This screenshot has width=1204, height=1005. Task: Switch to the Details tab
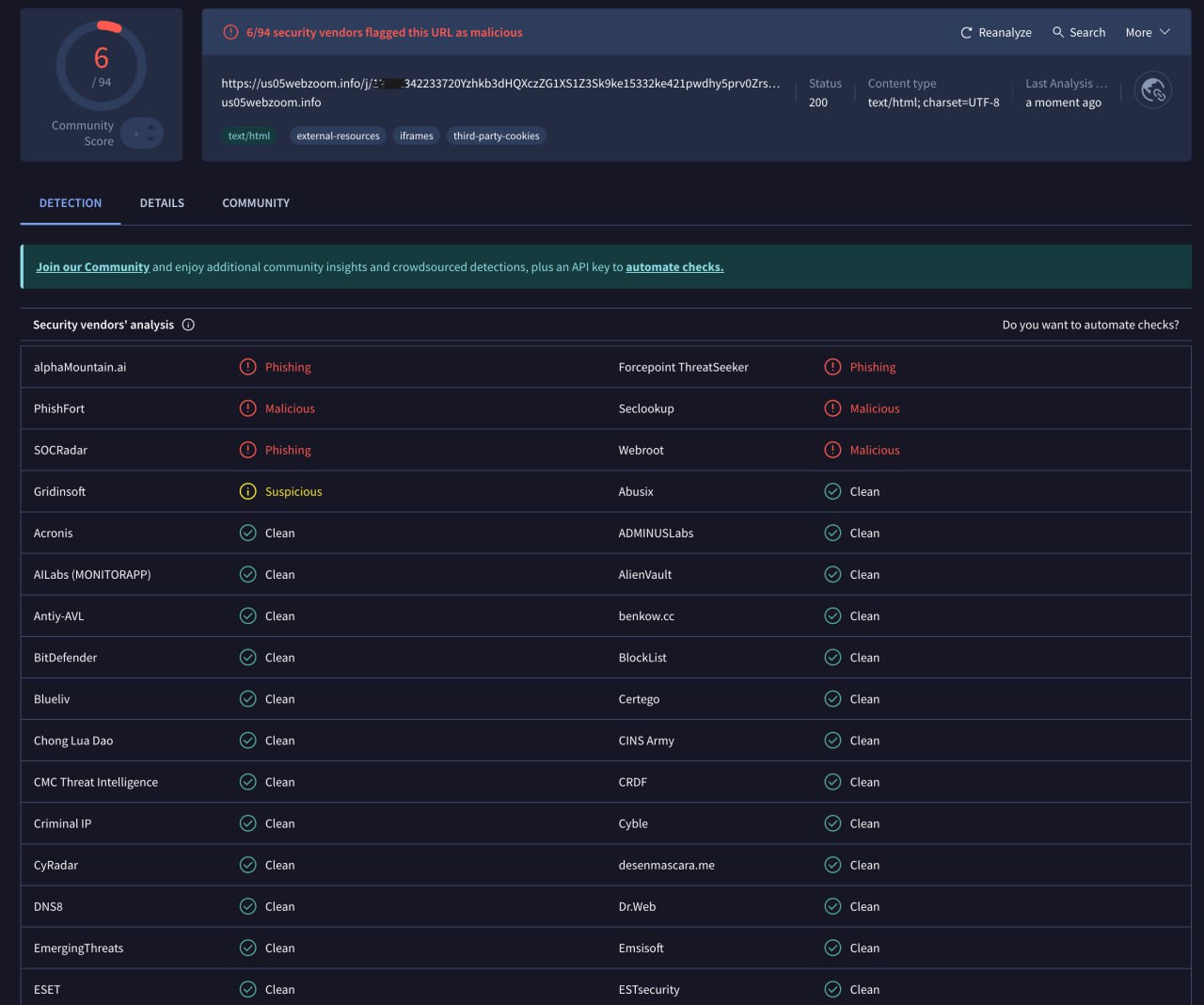click(x=162, y=203)
